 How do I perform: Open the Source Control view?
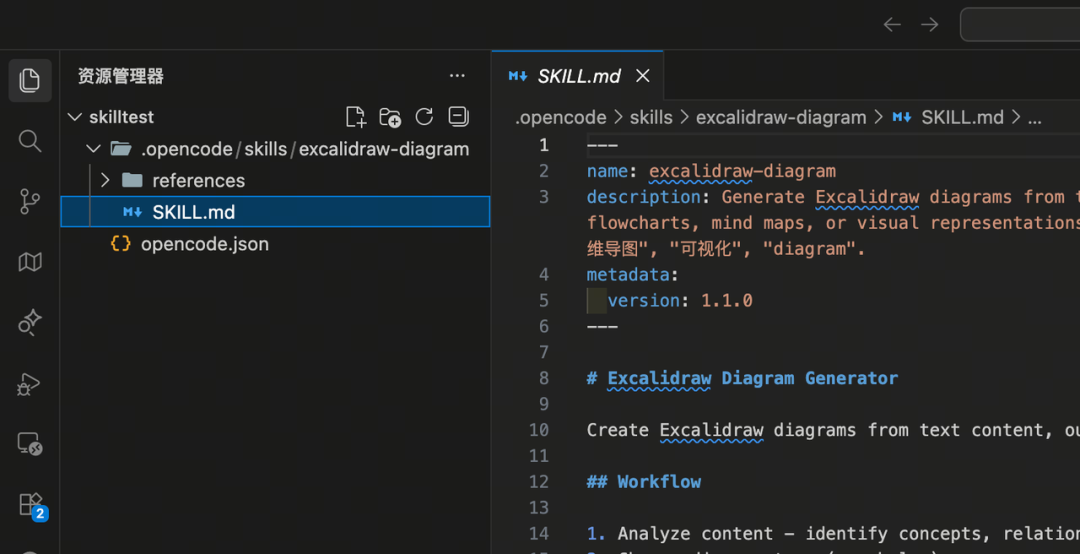(x=30, y=201)
